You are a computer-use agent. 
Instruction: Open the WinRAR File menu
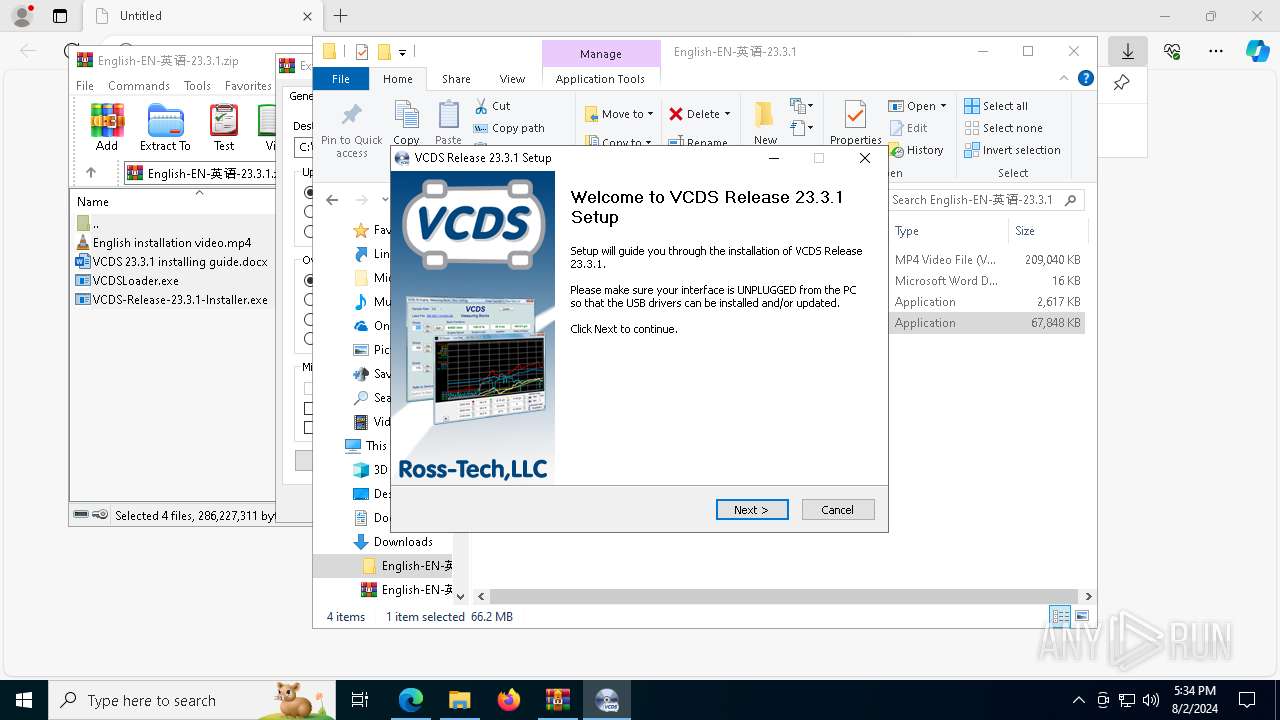(85, 86)
